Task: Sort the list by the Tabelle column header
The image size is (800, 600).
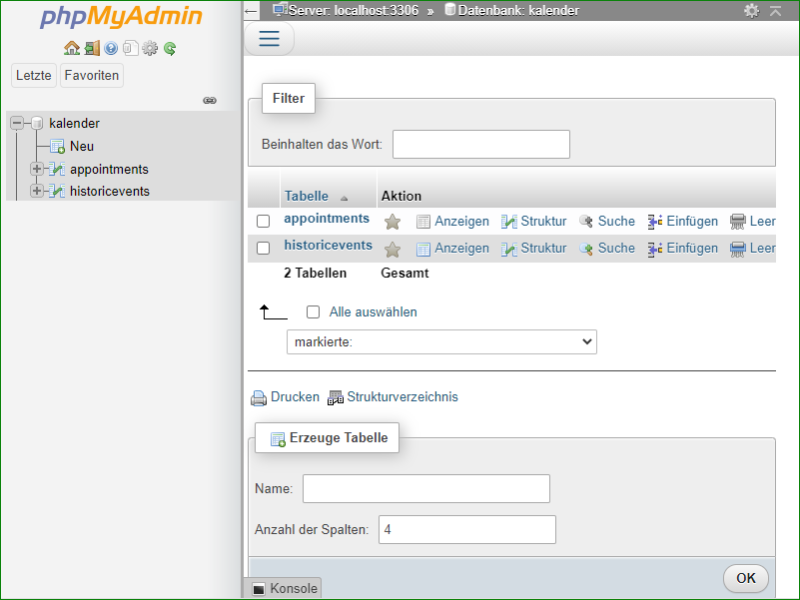Action: 306,196
